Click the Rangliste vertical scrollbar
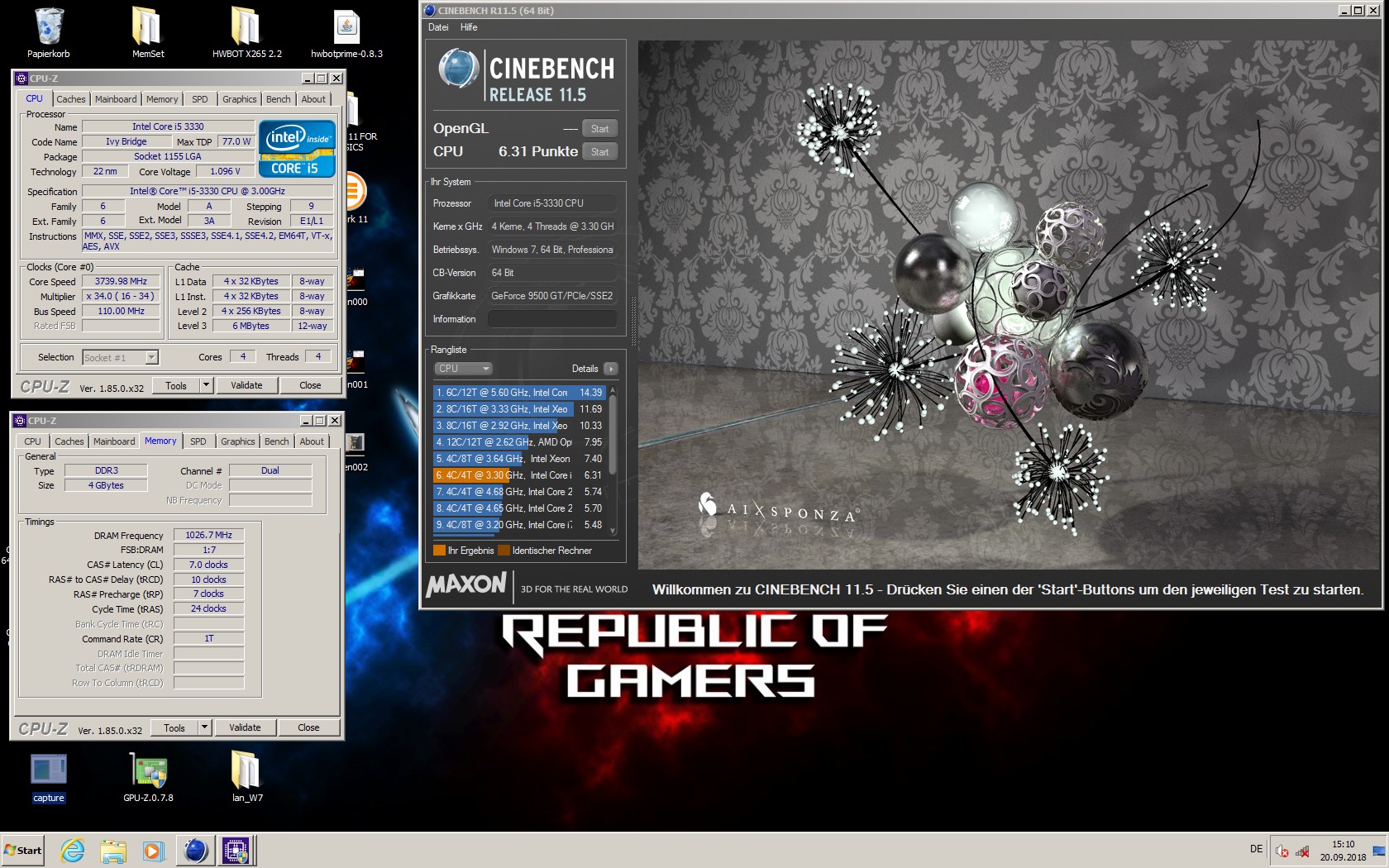This screenshot has height=868, width=1389. 613,460
